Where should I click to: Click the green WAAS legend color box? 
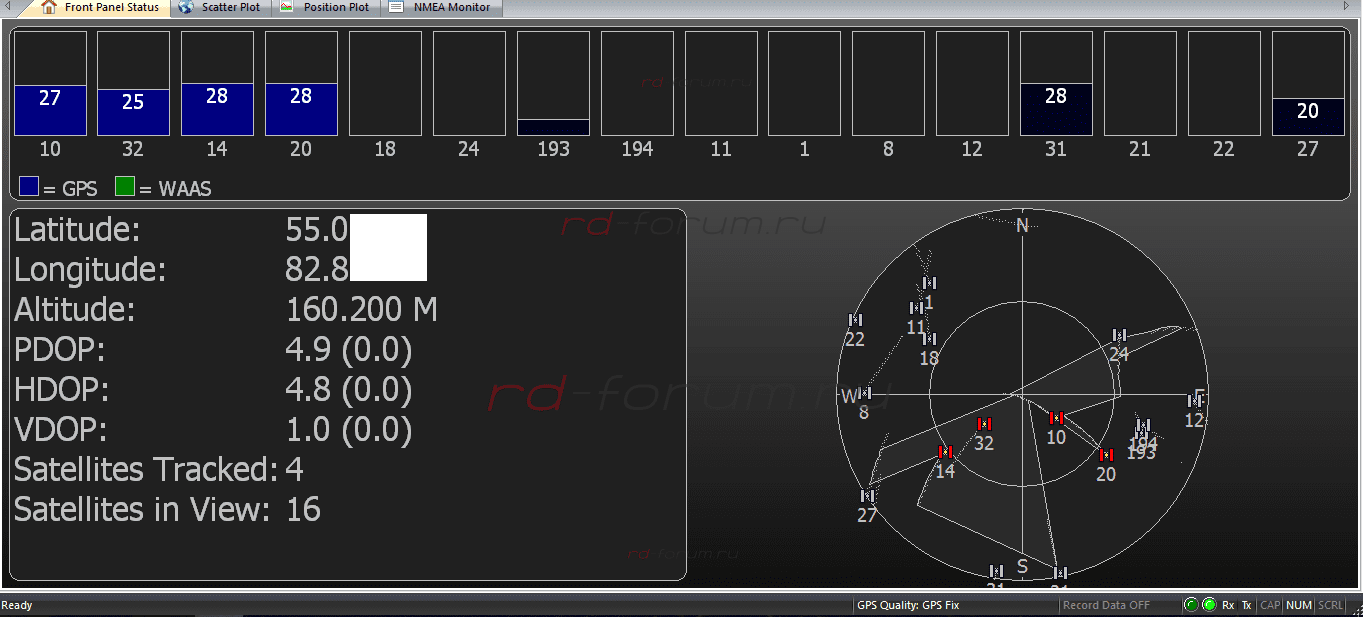124,187
